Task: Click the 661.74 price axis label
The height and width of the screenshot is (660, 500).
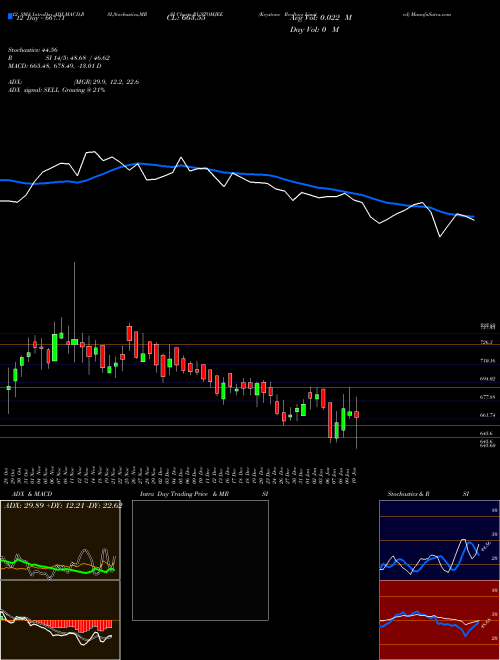Action: 487,415
